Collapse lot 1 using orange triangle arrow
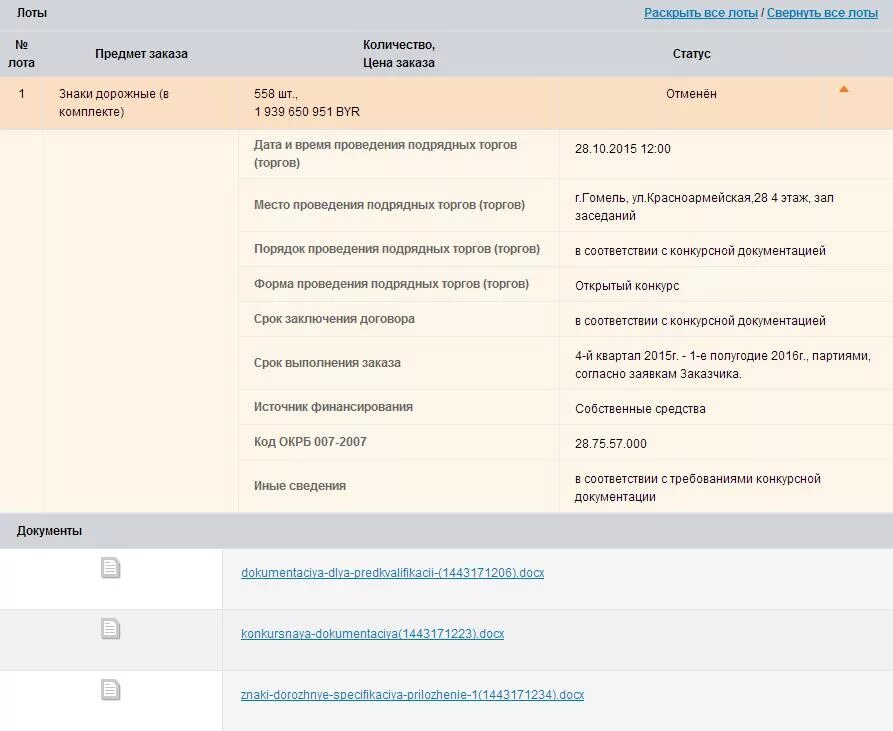Screen dimensions: 893x731 (x=843, y=89)
